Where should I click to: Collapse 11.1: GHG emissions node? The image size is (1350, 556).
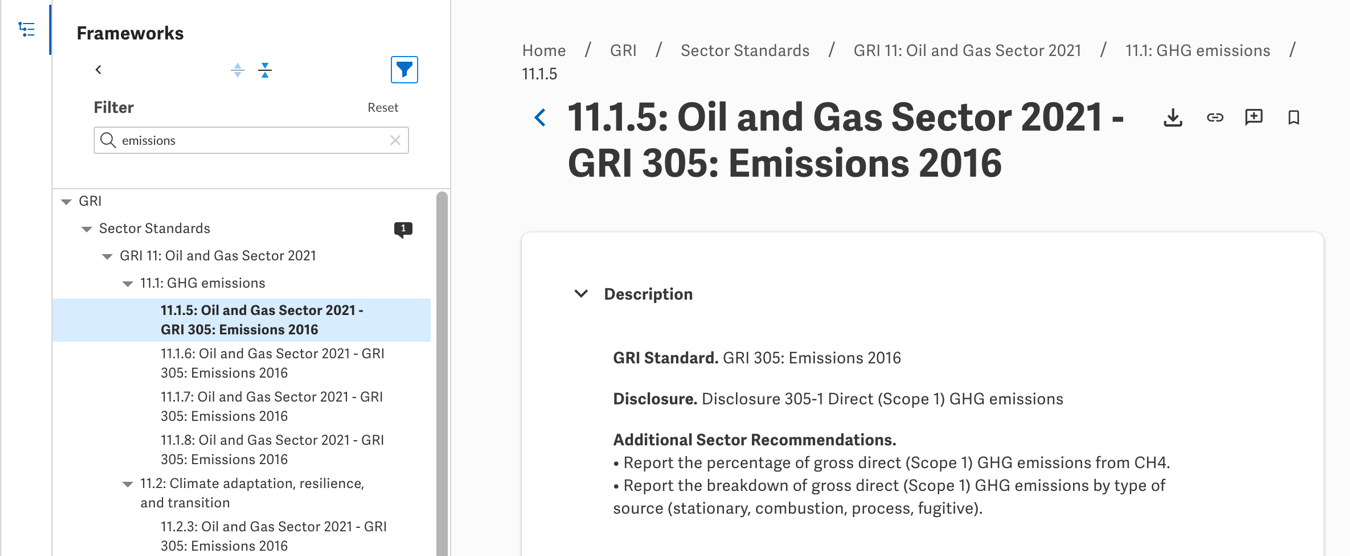click(x=128, y=284)
